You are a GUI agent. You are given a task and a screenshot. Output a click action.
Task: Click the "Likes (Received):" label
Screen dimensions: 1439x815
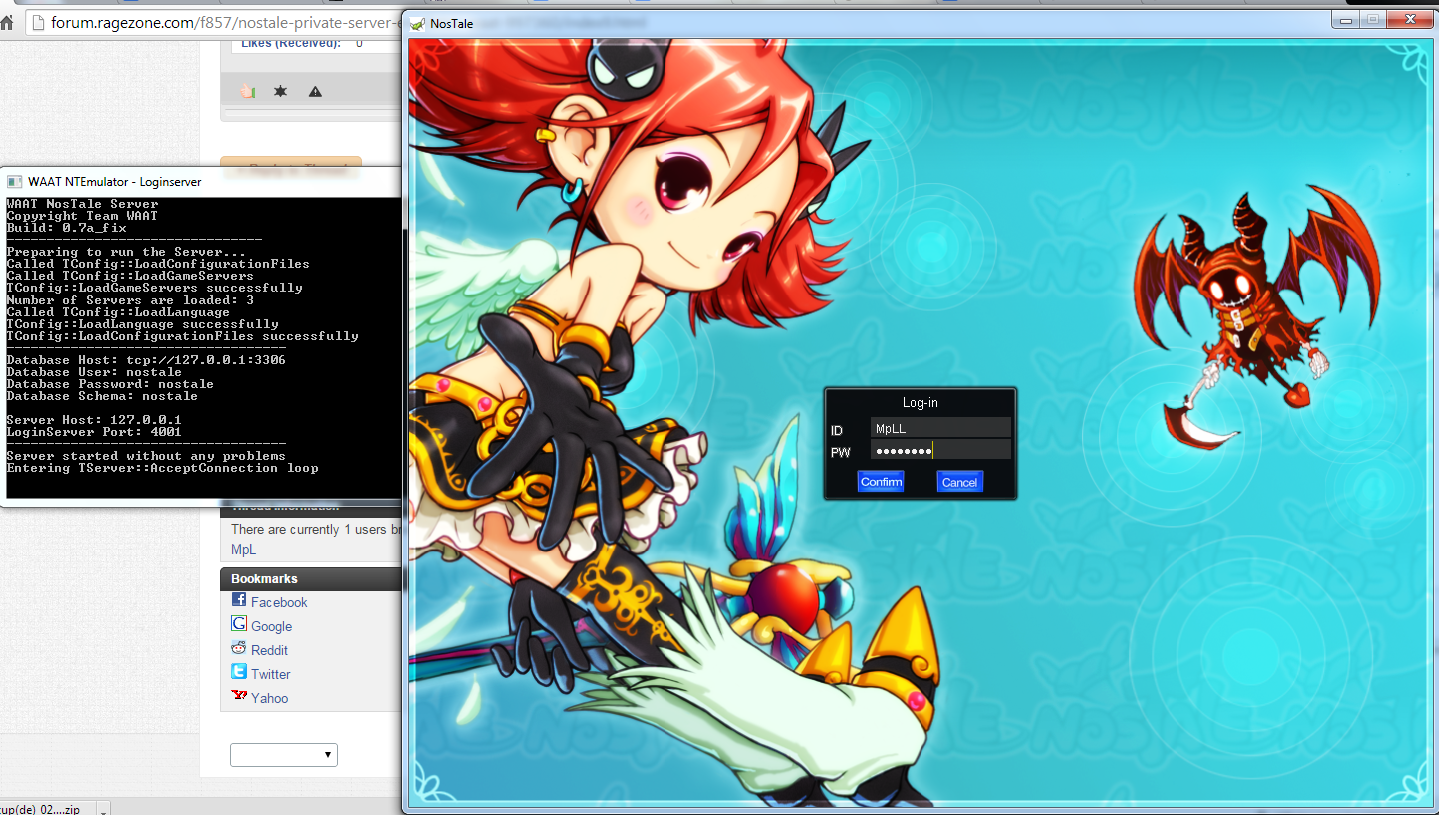290,43
